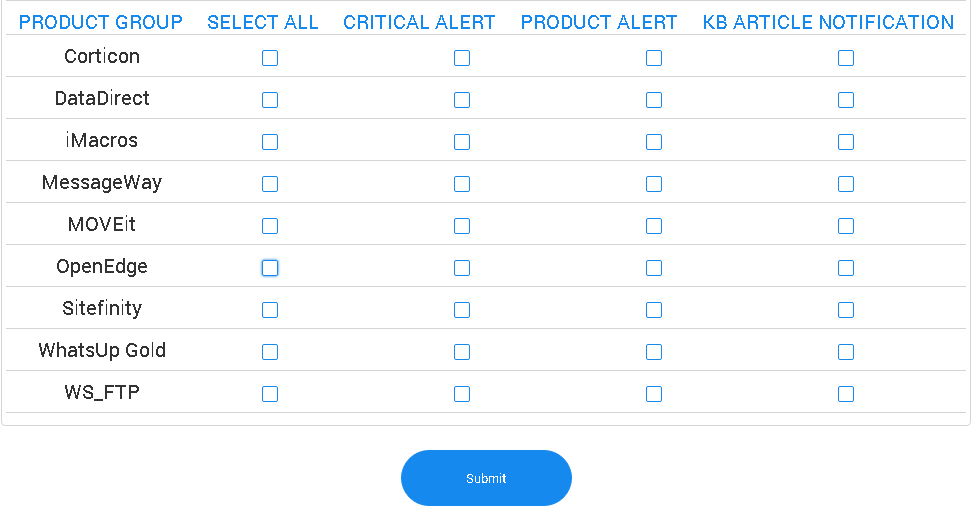The height and width of the screenshot is (514, 971).
Task: Tick Product Alert for WhatsUp Gold
Action: coord(654,352)
